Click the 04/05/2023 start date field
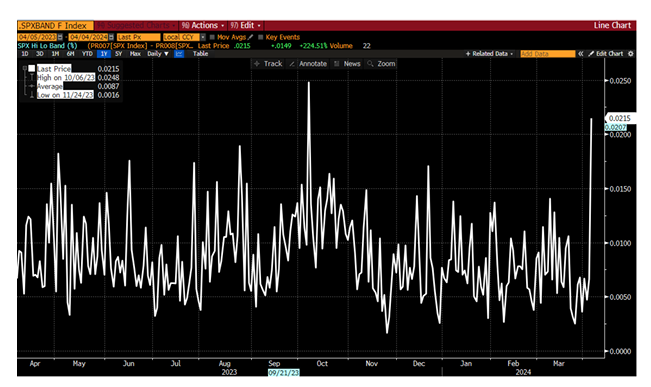This screenshot has height=387, width=651. coord(37,37)
